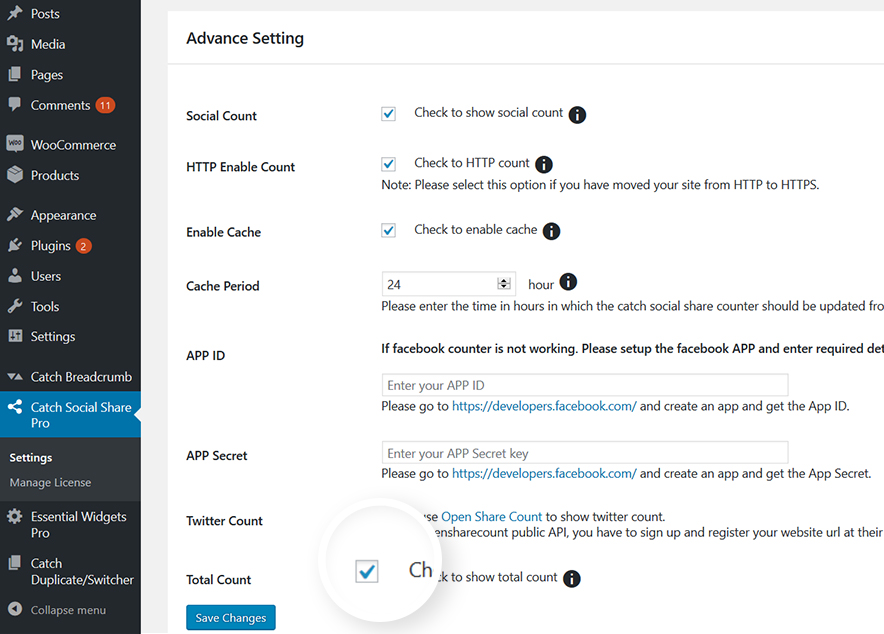
Task: Click the Essential Widgets Pro gear icon
Action: point(15,516)
